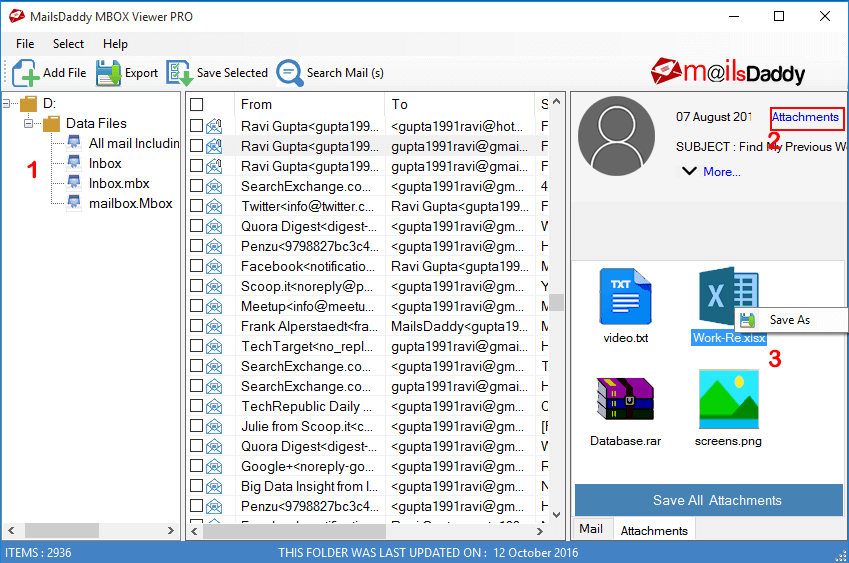
Task: Toggle the select-all checkbox in the header
Action: point(197,104)
